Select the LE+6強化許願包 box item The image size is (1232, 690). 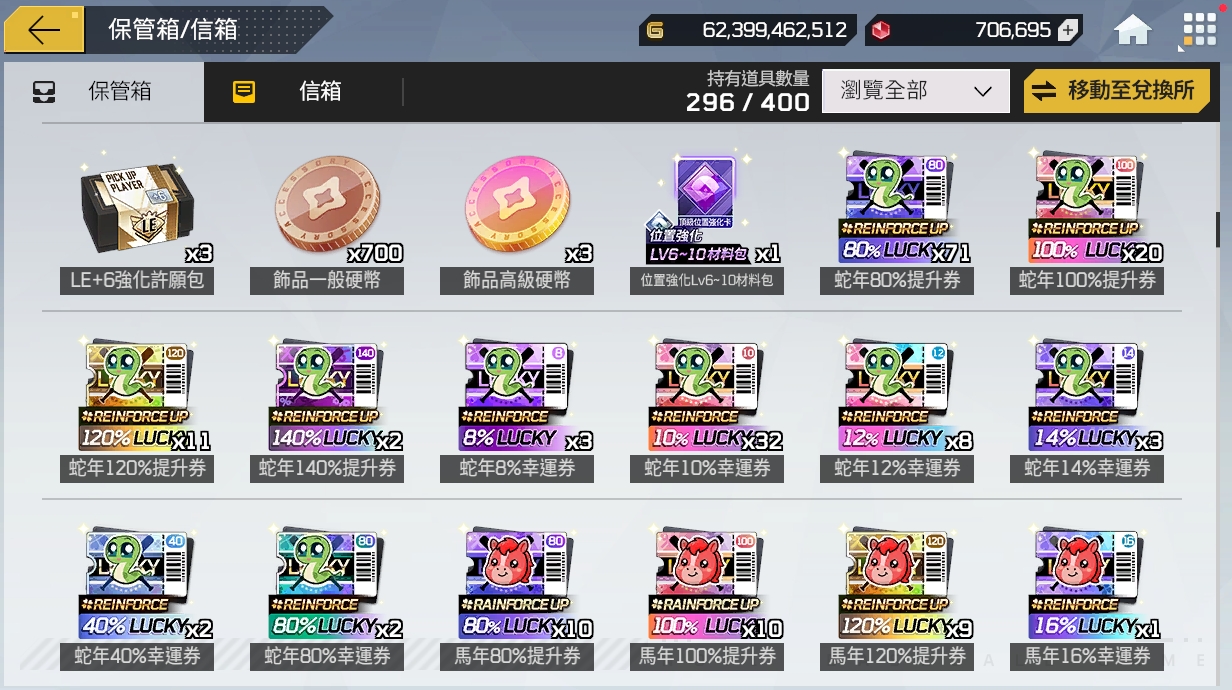coord(137,219)
